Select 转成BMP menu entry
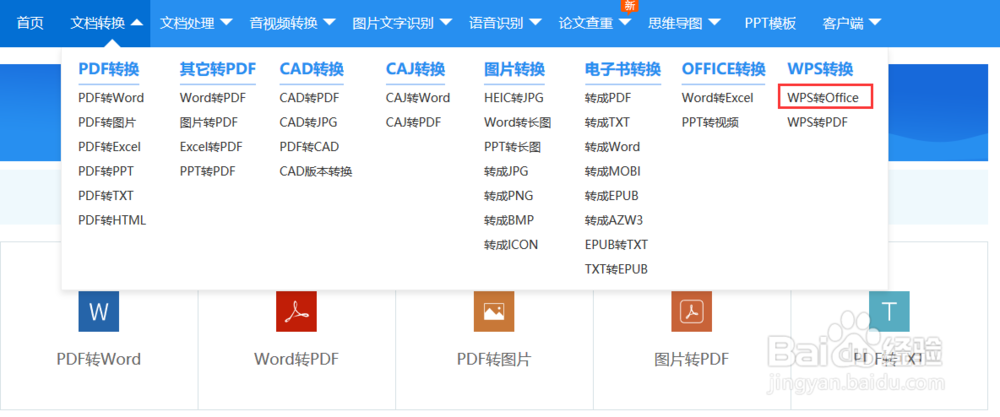1000x417 pixels. click(x=509, y=220)
